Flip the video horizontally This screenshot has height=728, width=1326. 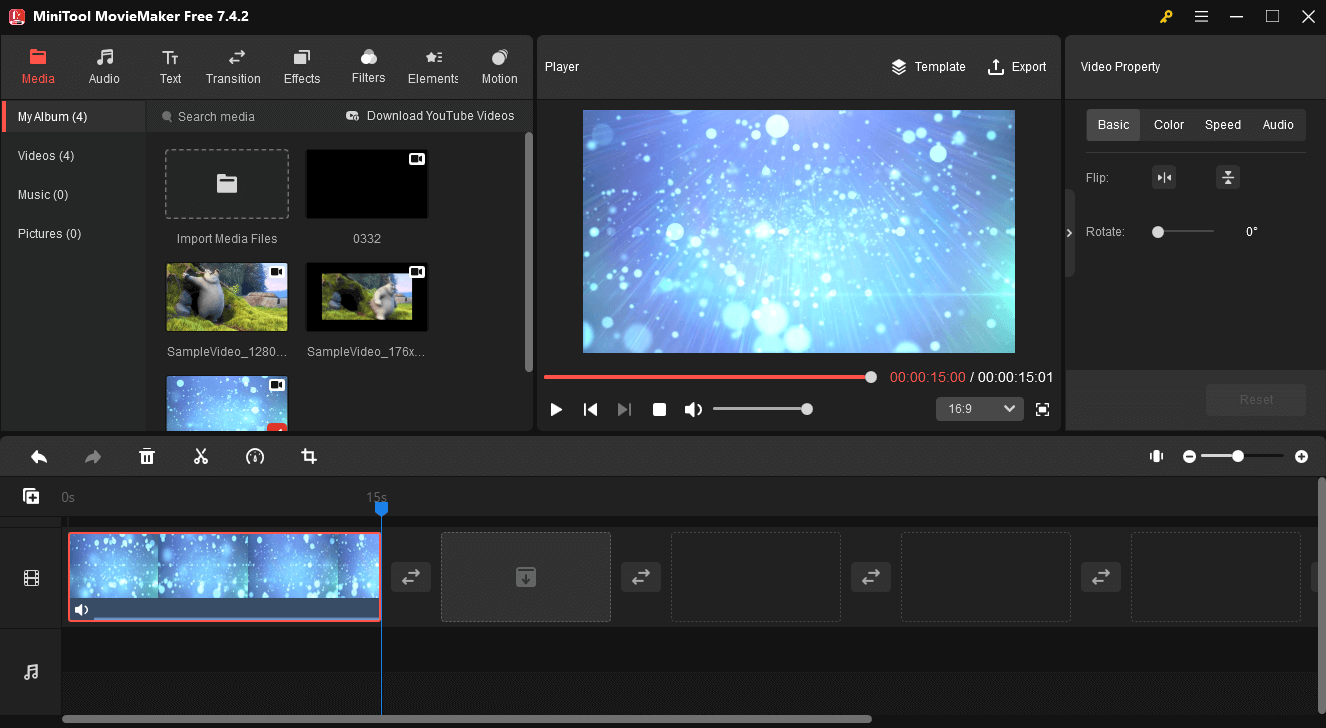pyautogui.click(x=1163, y=178)
